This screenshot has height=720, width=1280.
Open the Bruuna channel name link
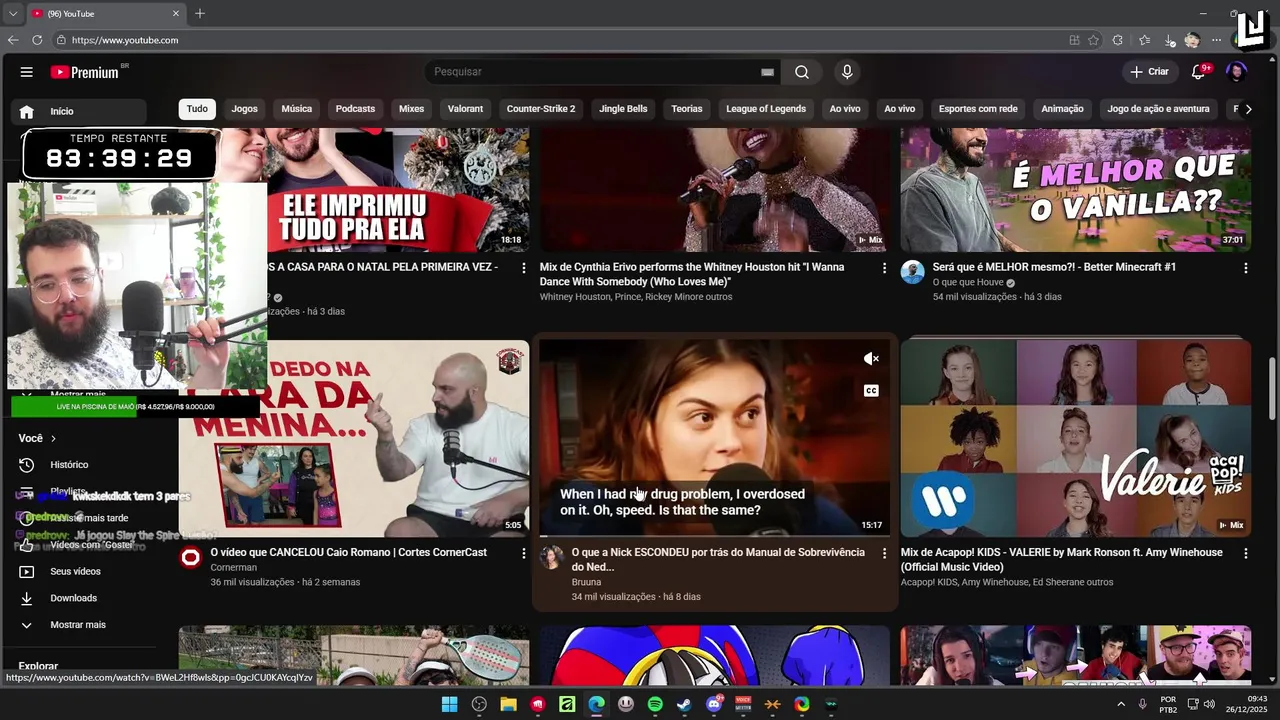pos(587,582)
